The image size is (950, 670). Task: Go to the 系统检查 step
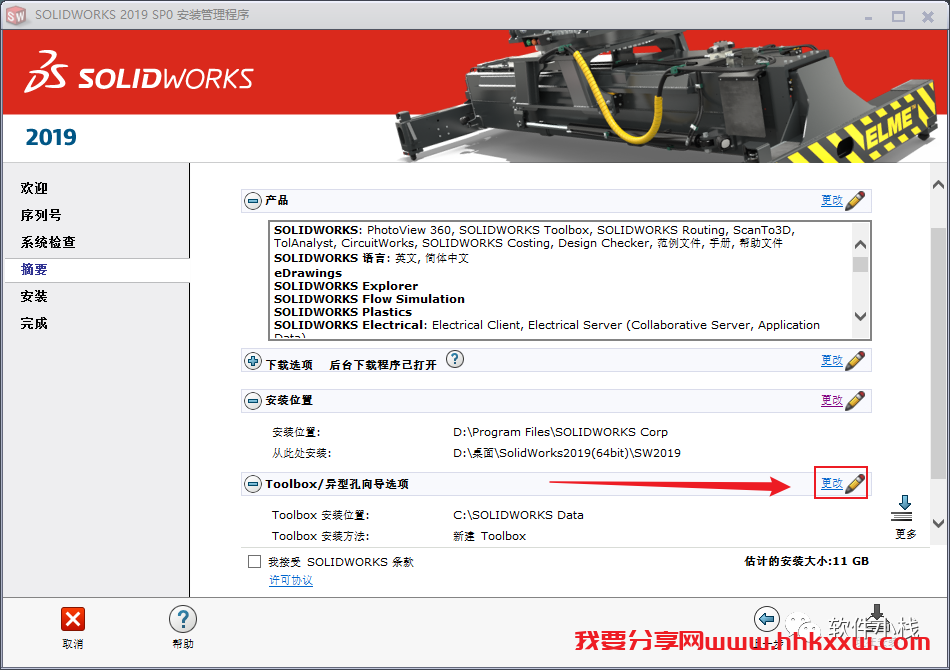click(48, 242)
